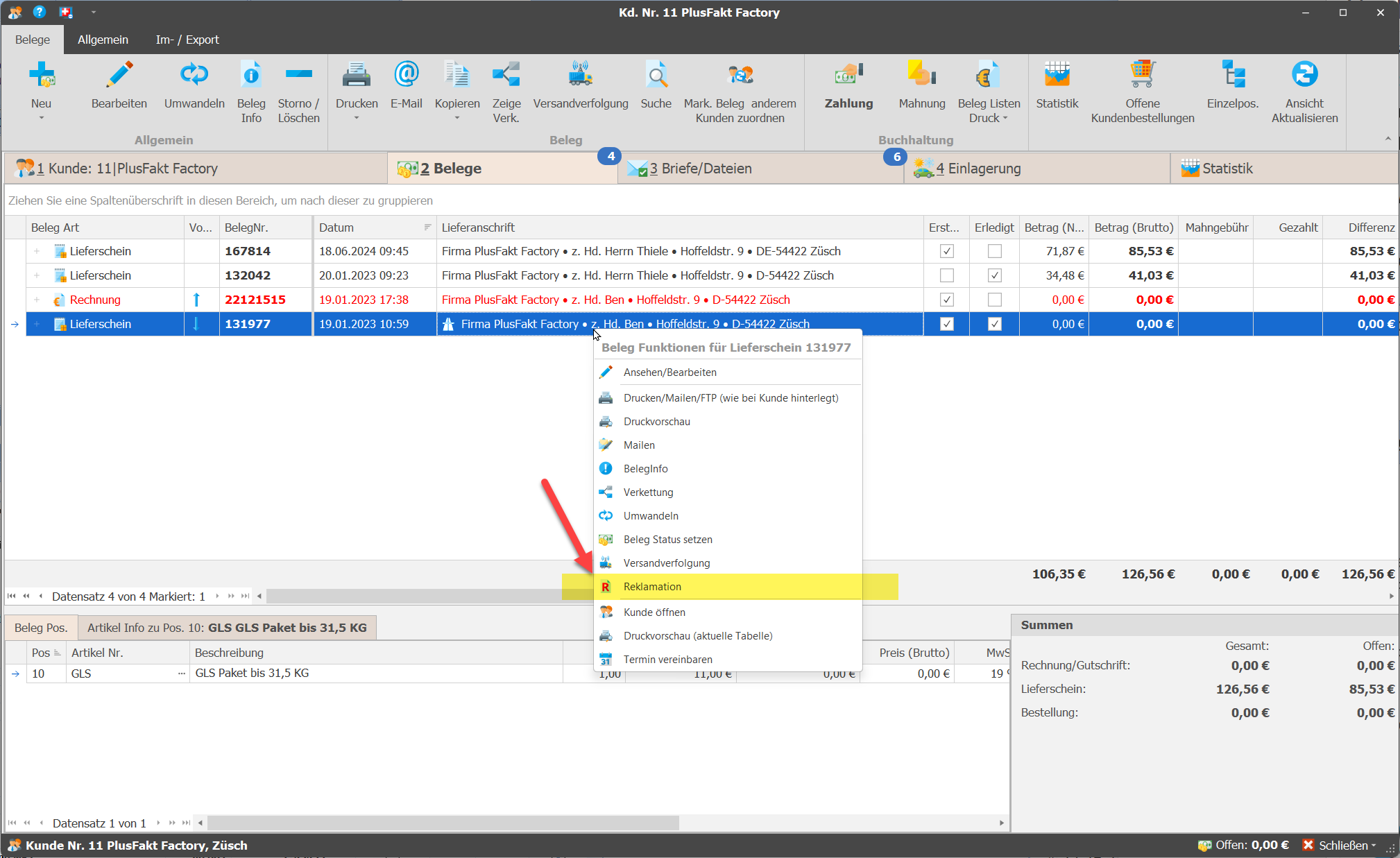Toggle Erst. checkbox for Lieferschein 131977
This screenshot has height=858, width=1400.
[x=946, y=324]
